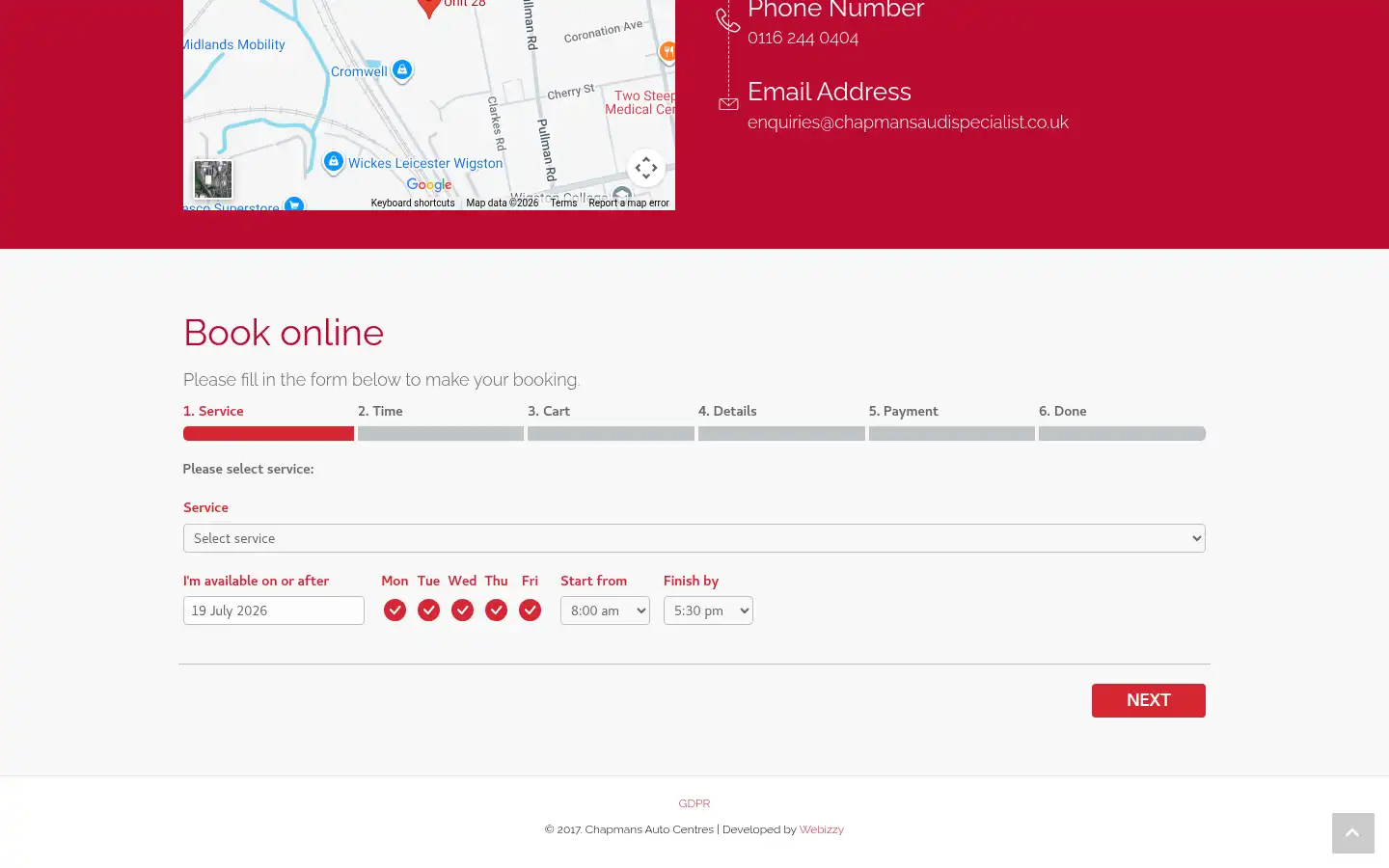This screenshot has height=868, width=1389.
Task: Select the 1. Service step
Action: click(x=213, y=411)
